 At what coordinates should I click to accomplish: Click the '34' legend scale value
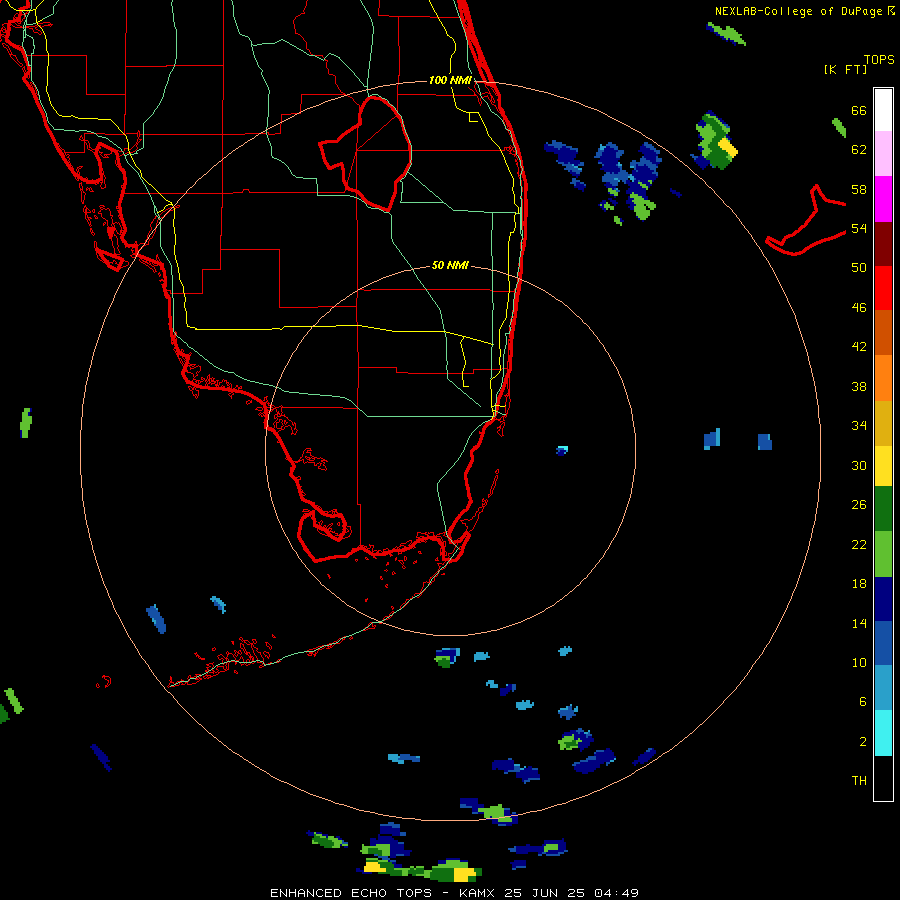[859, 425]
